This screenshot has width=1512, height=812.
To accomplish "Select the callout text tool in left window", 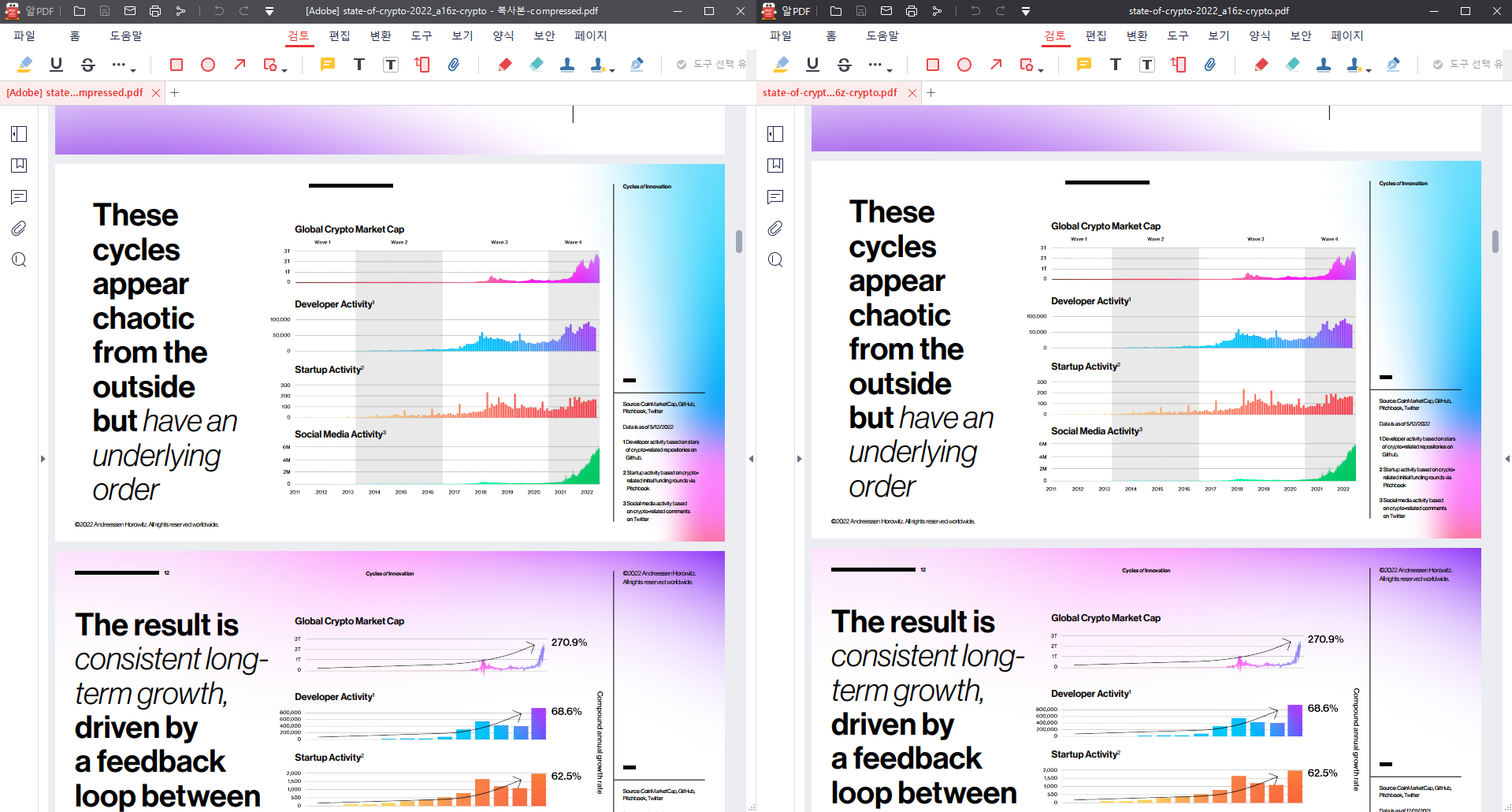I will (422, 65).
